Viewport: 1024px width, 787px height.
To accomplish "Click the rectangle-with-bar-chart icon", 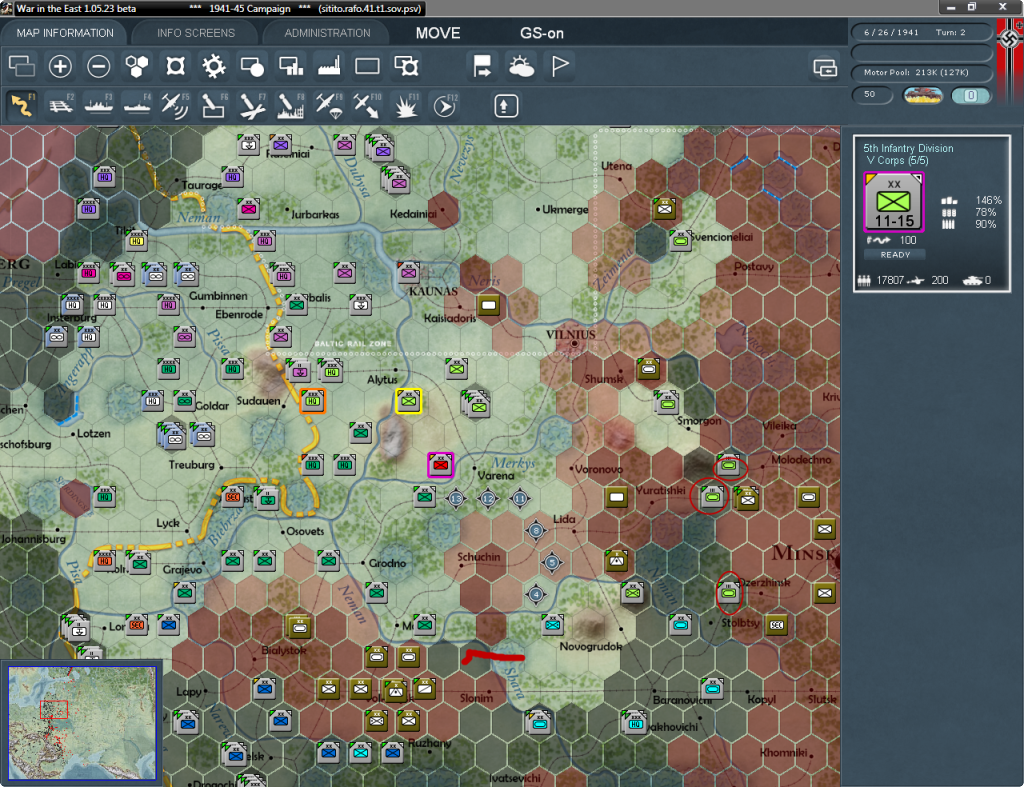I will tap(291, 66).
